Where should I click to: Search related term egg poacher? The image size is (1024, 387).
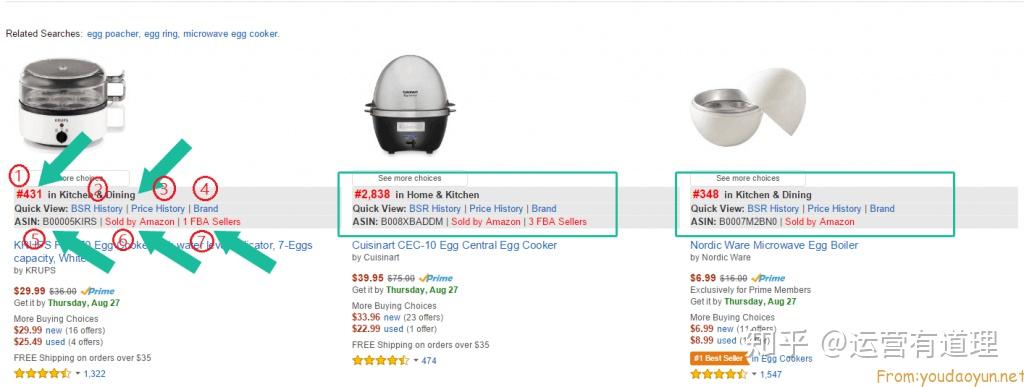(113, 34)
